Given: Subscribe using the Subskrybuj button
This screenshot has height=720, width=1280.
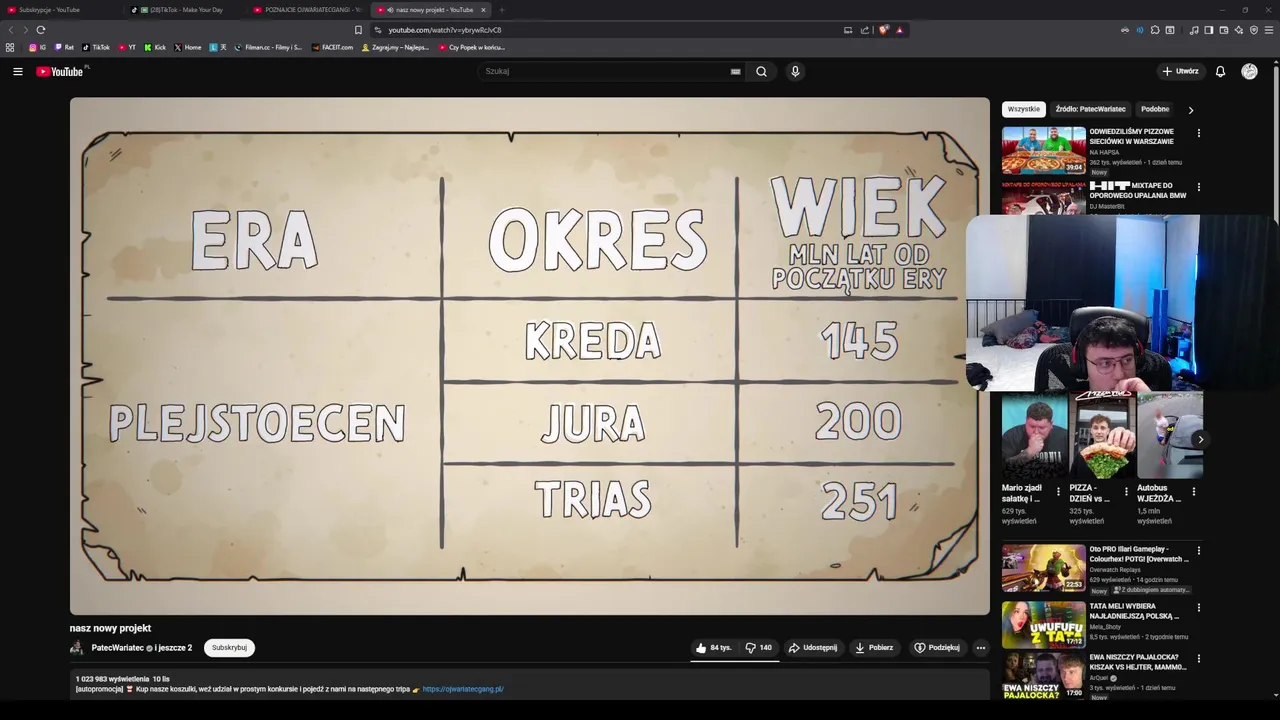Looking at the screenshot, I should (229, 648).
